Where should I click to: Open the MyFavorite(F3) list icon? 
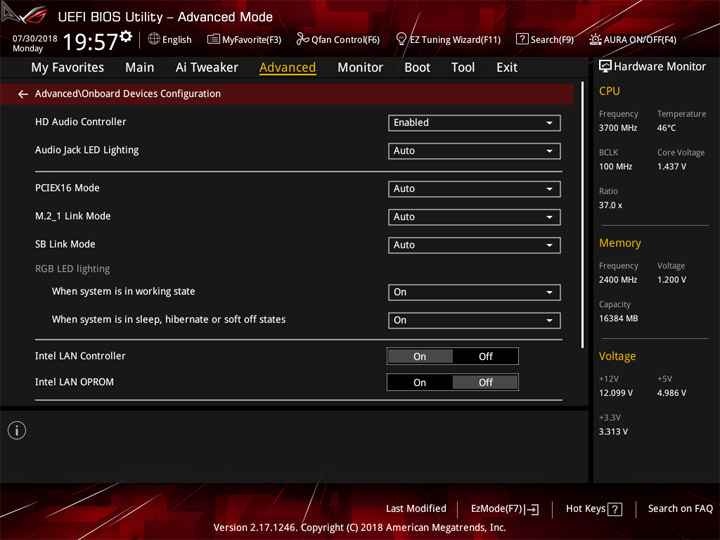pos(213,39)
